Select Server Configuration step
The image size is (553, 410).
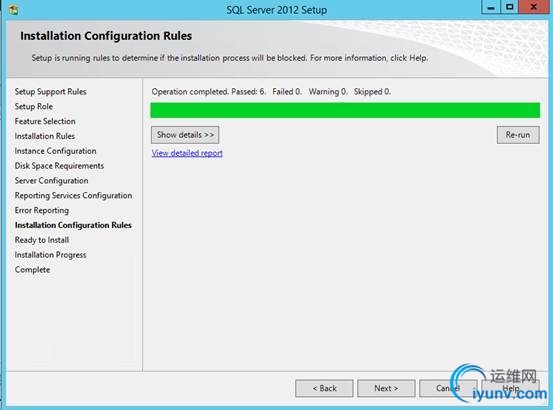51,180
